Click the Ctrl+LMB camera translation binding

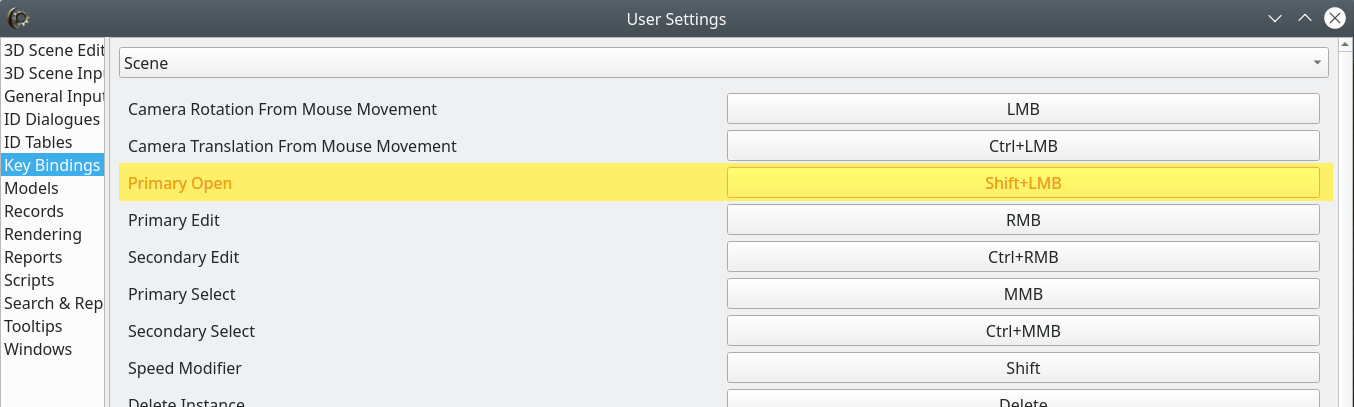tap(1023, 146)
